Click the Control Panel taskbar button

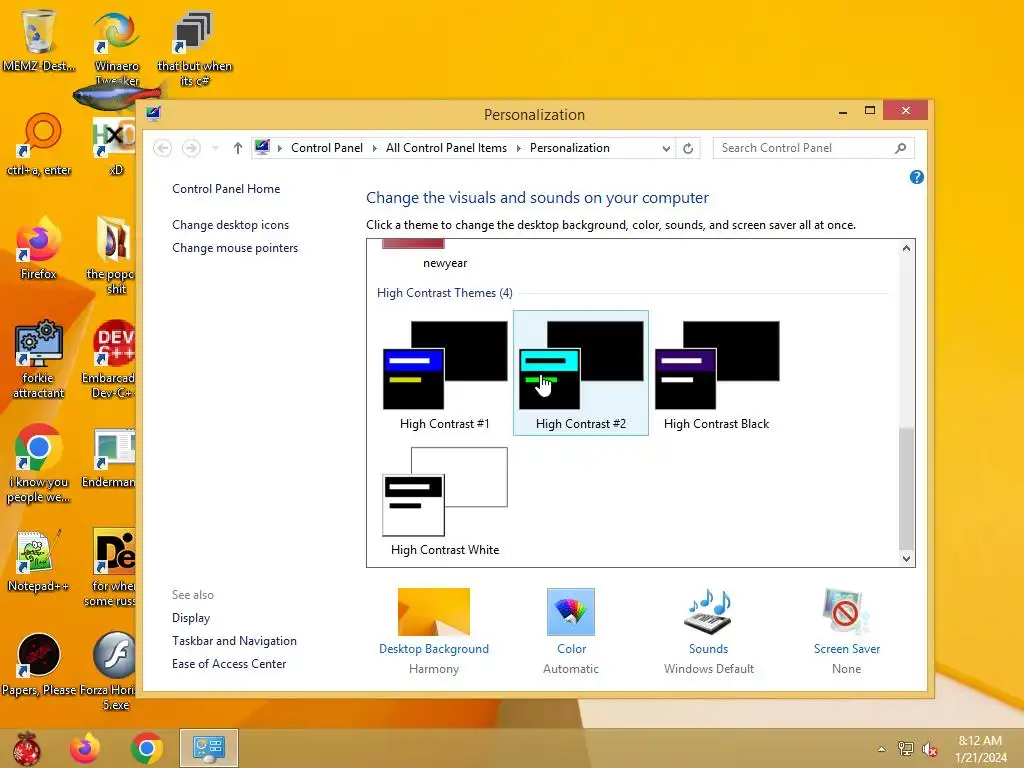click(x=209, y=748)
